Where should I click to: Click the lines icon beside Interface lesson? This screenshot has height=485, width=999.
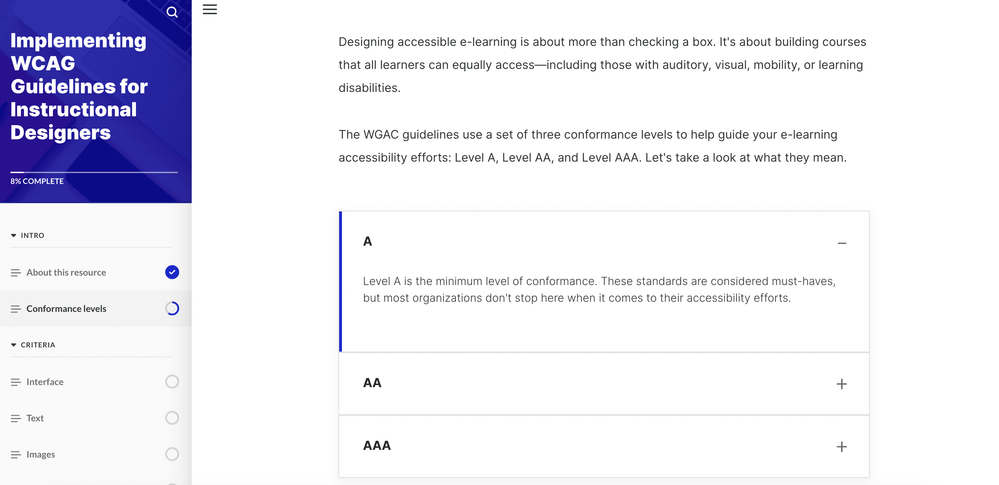tap(15, 382)
